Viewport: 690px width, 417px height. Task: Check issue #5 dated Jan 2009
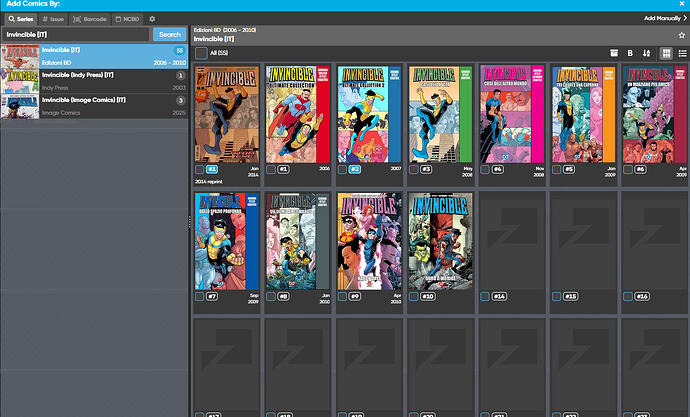pos(556,169)
